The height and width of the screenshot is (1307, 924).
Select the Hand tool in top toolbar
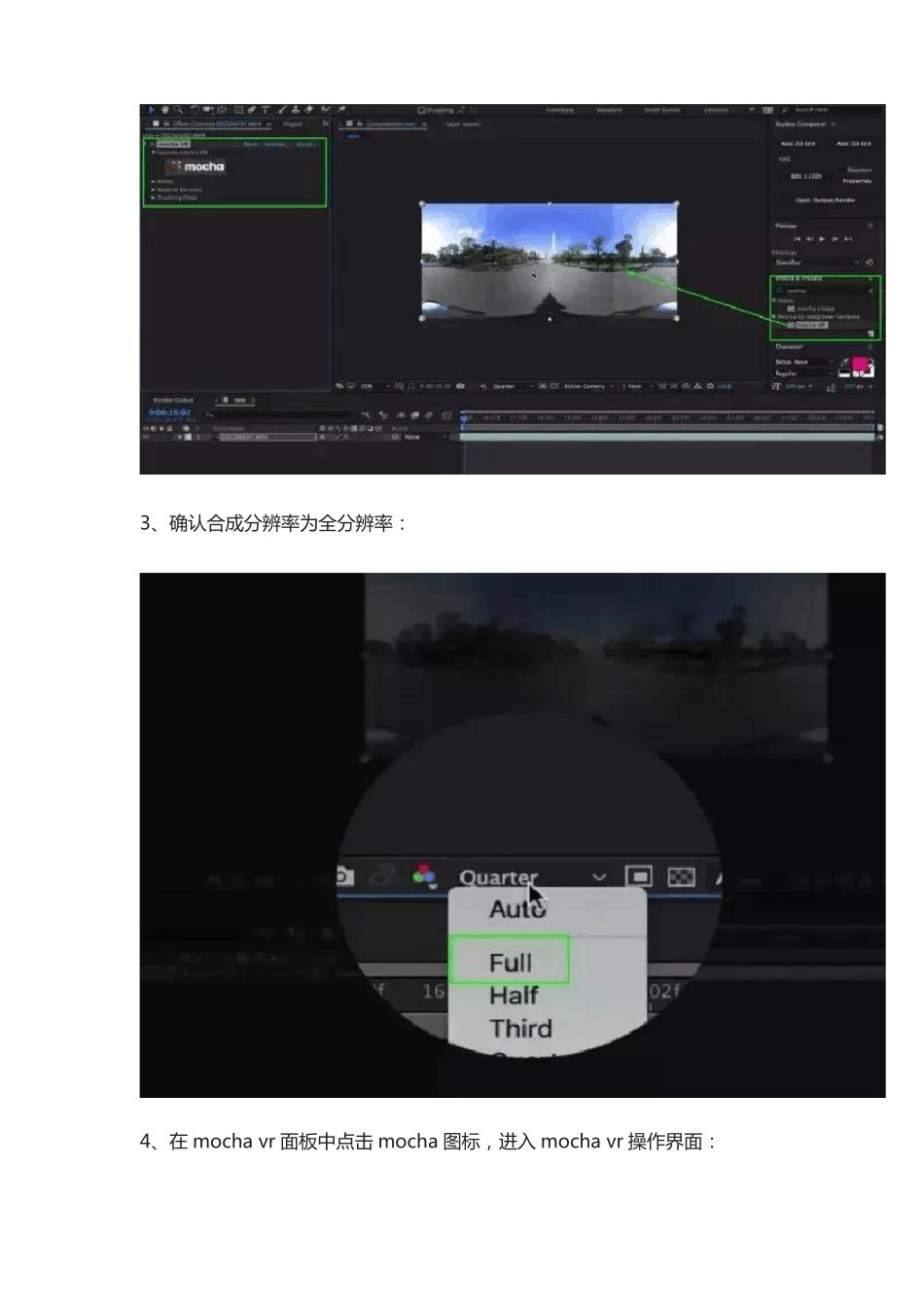(165, 109)
